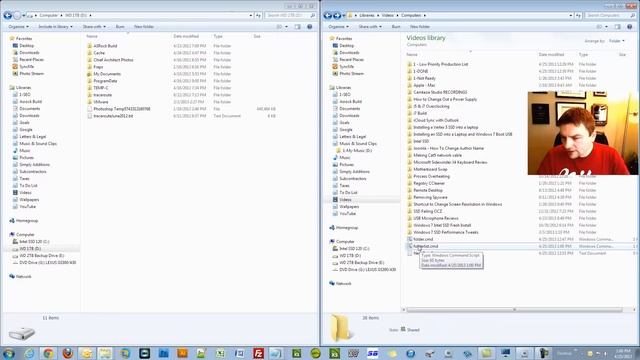Refresh the left window address bar
This screenshot has width=640, height=360.
259,16
